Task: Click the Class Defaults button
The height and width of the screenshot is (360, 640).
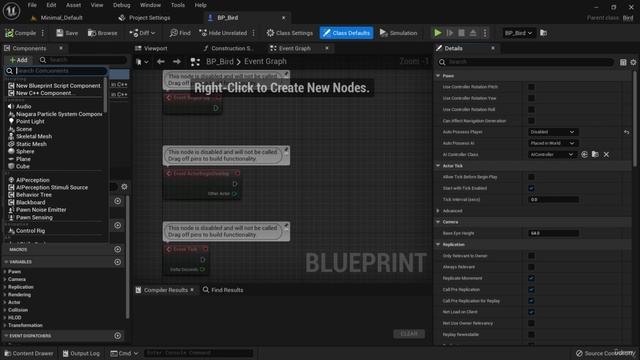Action: (346, 33)
